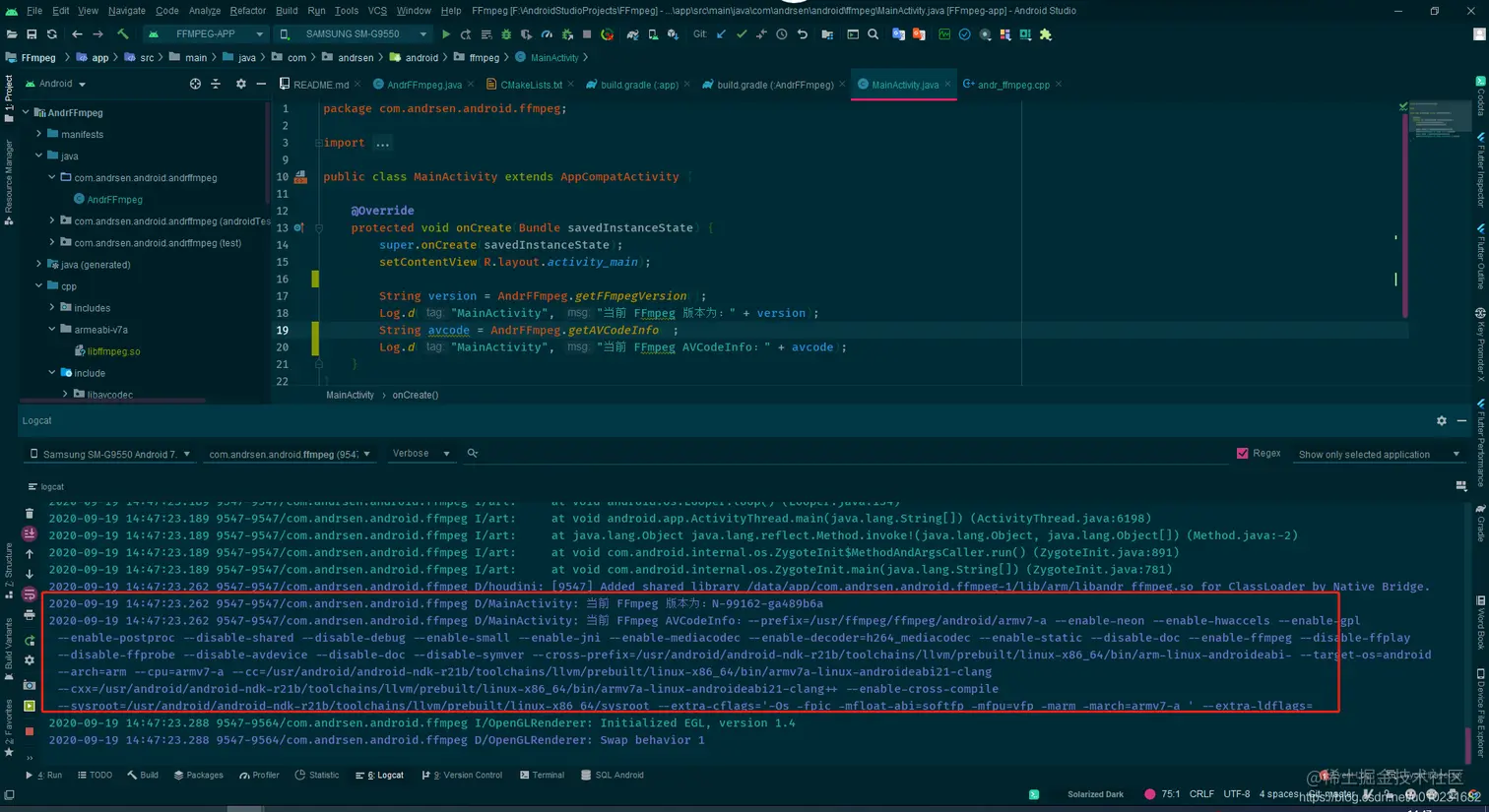1489x812 pixels.
Task: Click the Git show history clock icon
Action: pos(782,34)
